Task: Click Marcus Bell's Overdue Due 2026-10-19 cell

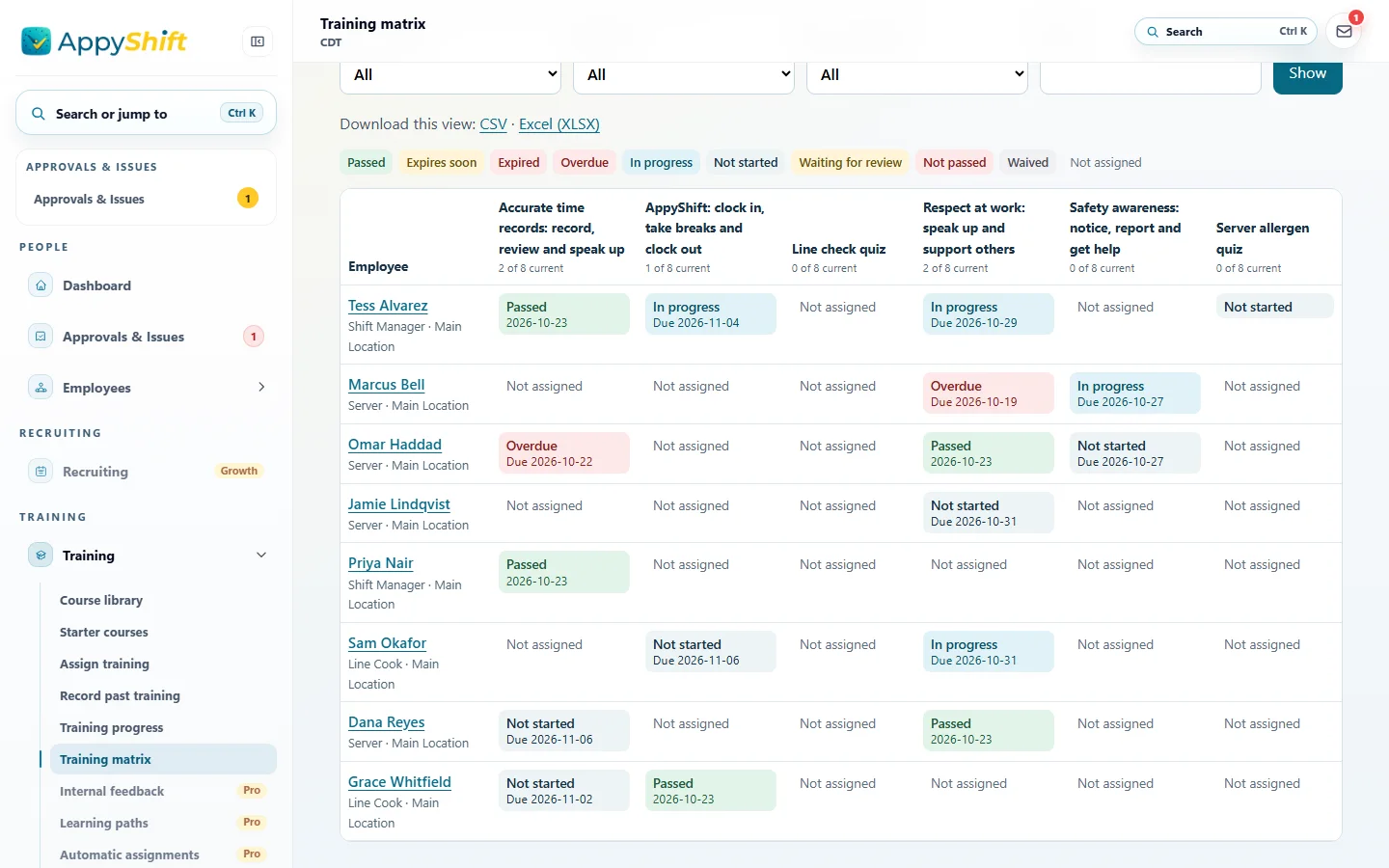Action: pos(989,393)
